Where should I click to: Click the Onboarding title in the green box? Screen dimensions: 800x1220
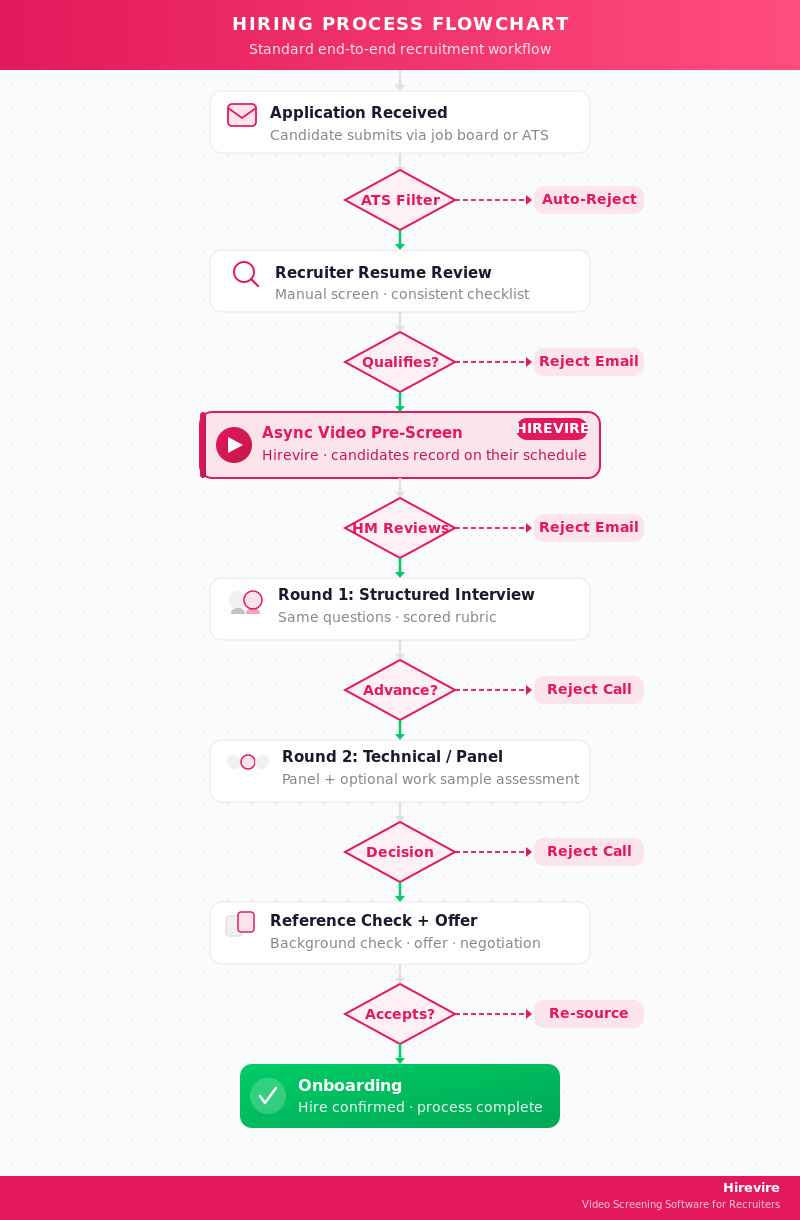[x=350, y=1086]
